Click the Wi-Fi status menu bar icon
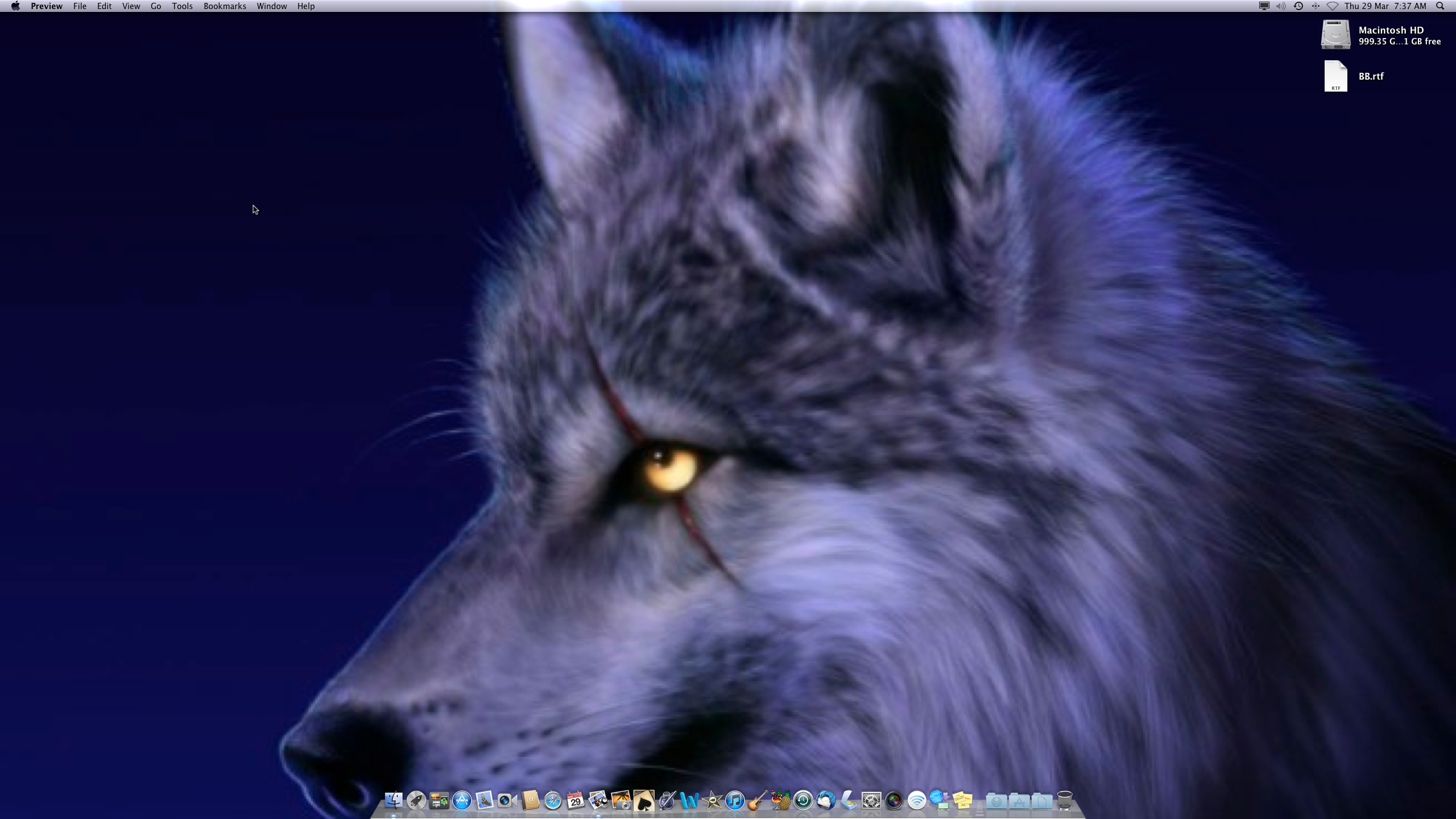 [x=1333, y=6]
